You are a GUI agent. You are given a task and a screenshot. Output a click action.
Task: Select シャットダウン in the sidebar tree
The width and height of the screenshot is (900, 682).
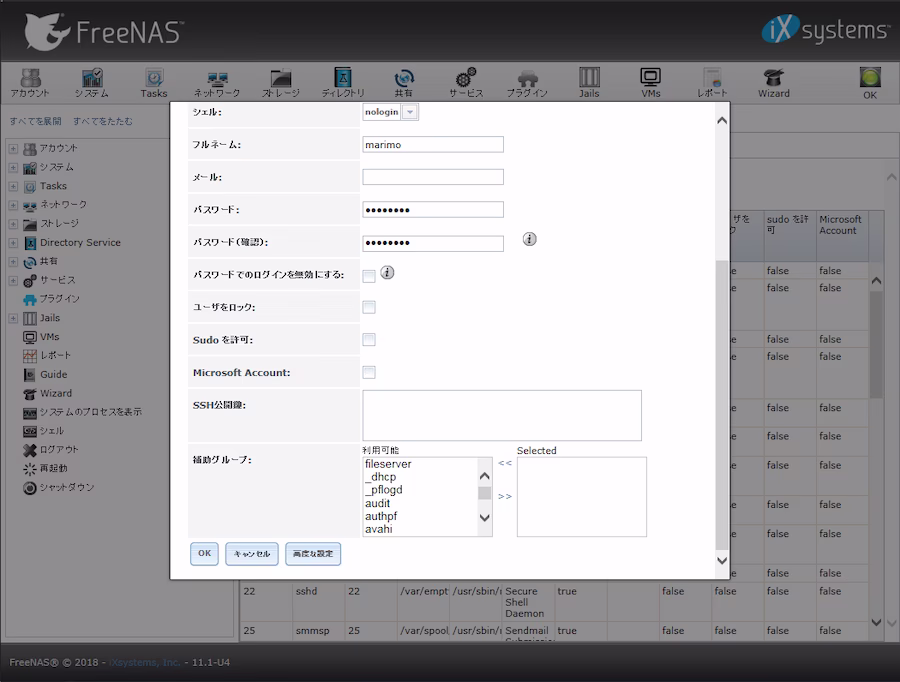tap(67, 487)
